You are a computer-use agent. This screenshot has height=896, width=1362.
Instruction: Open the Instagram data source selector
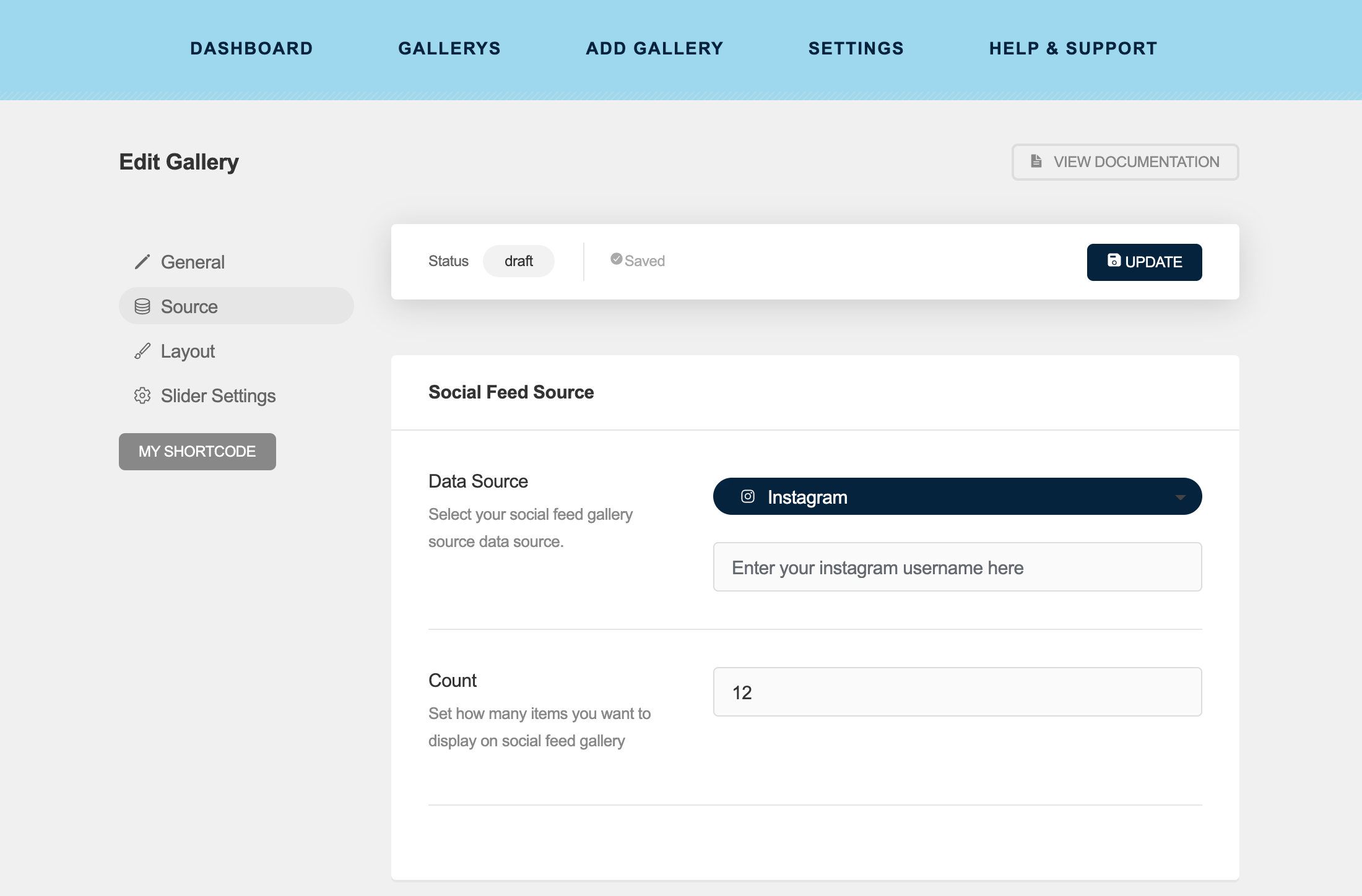pyautogui.click(x=957, y=496)
